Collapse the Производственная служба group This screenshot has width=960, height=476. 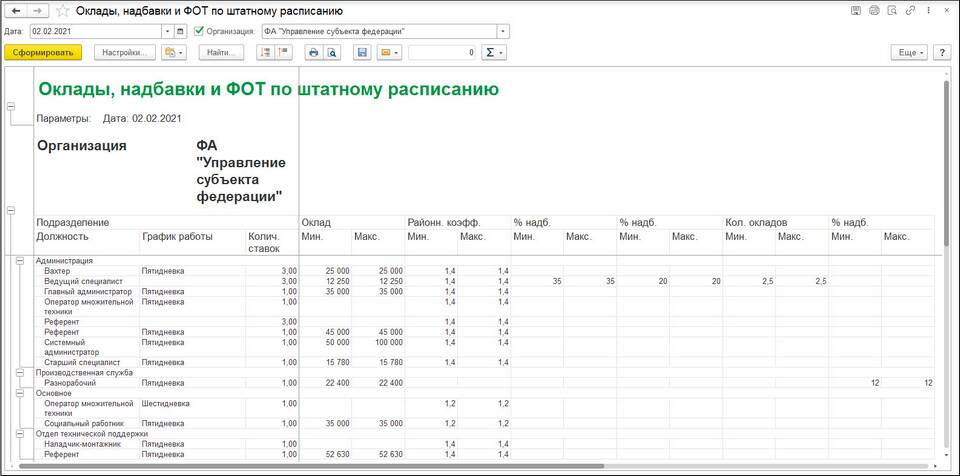click(x=20, y=372)
